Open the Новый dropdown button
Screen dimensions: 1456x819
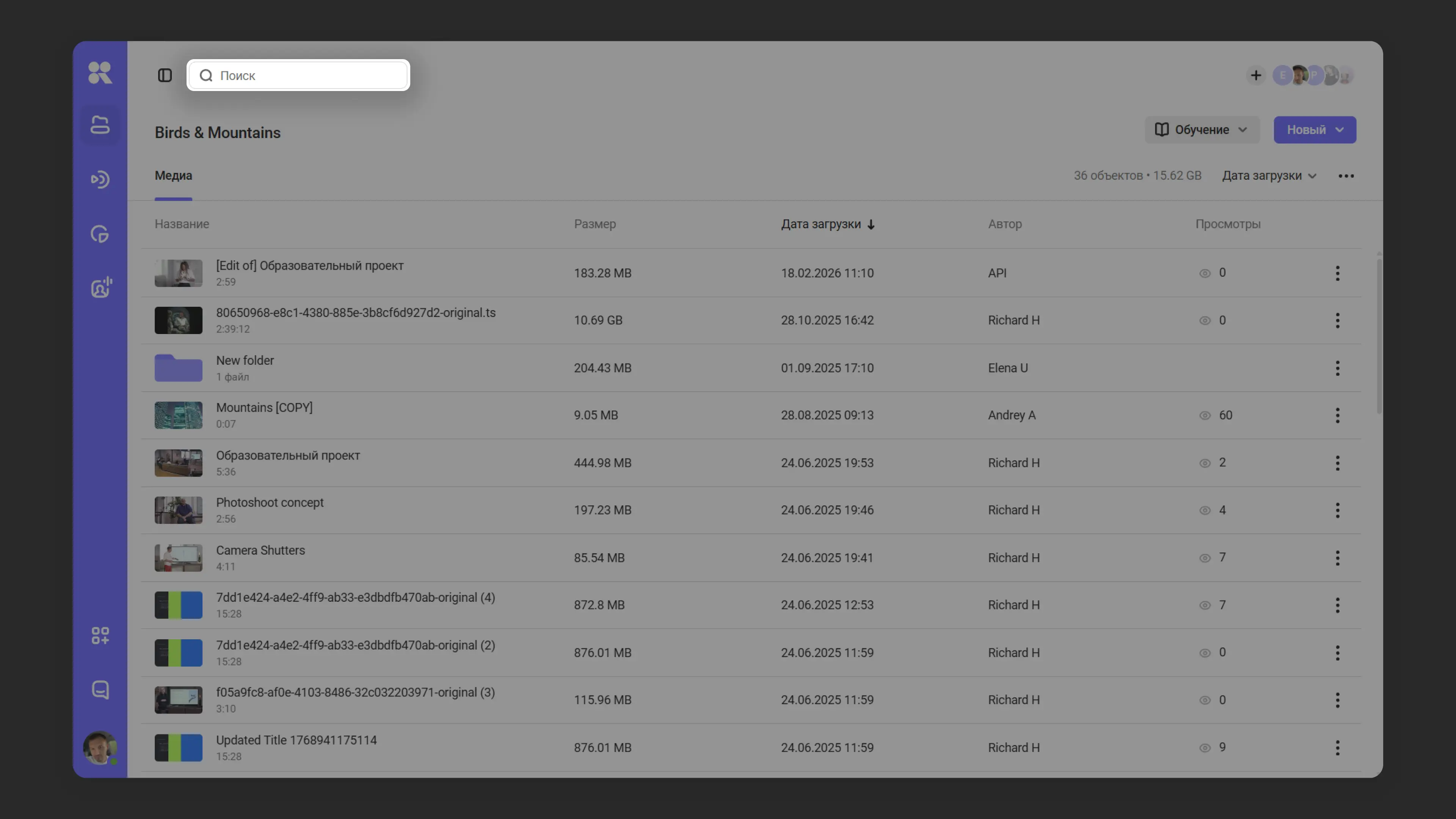pos(1314,130)
